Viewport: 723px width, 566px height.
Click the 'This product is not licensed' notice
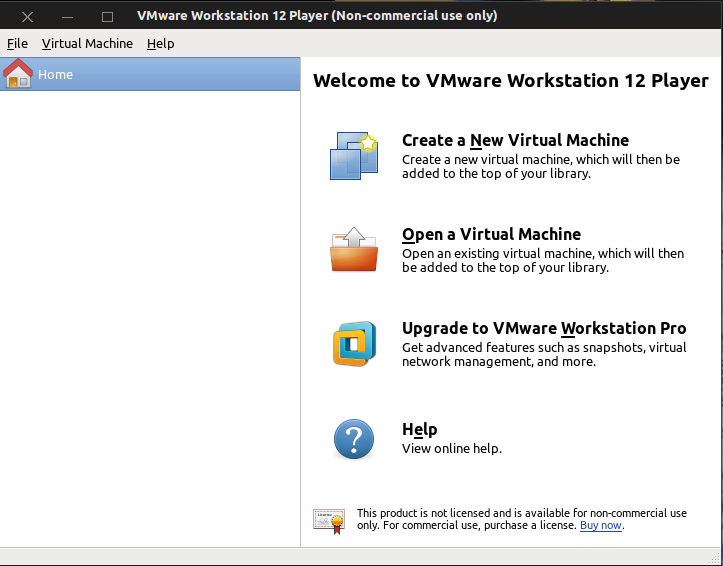click(522, 519)
